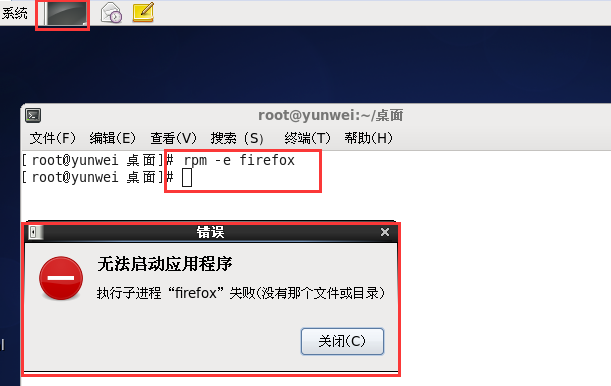Click the terminal cursor at the prompt

(x=187, y=178)
